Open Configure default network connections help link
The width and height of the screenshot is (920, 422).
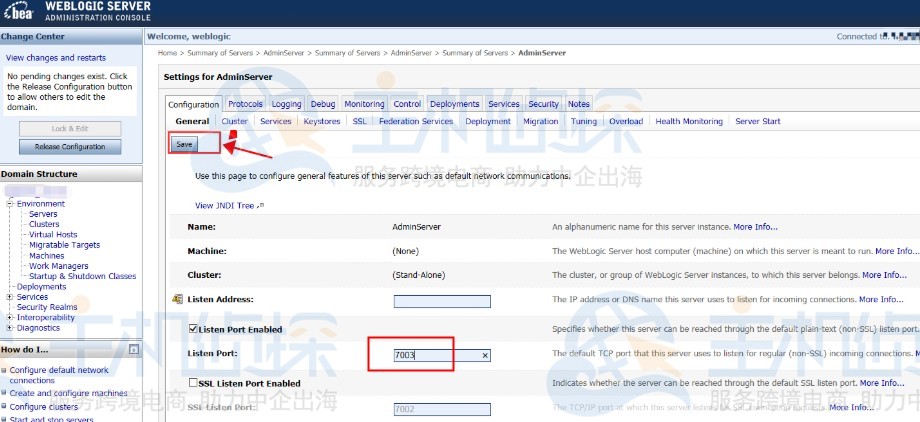[x=59, y=375]
